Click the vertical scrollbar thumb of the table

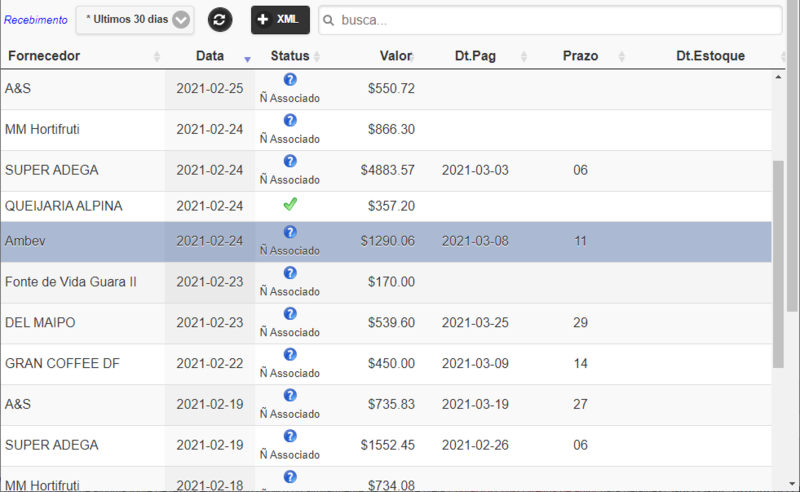[x=778, y=264]
